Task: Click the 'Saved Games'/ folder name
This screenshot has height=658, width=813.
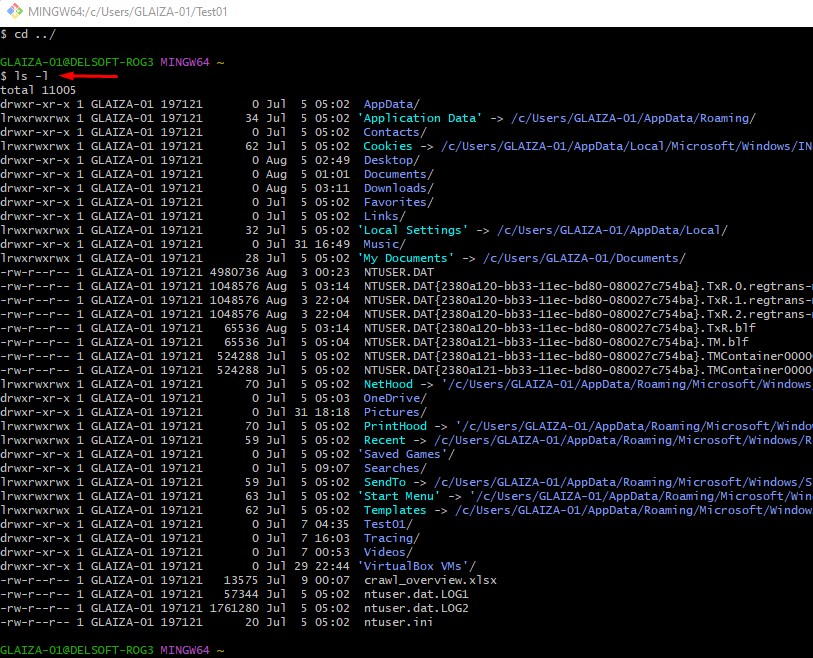Action: [x=405, y=454]
